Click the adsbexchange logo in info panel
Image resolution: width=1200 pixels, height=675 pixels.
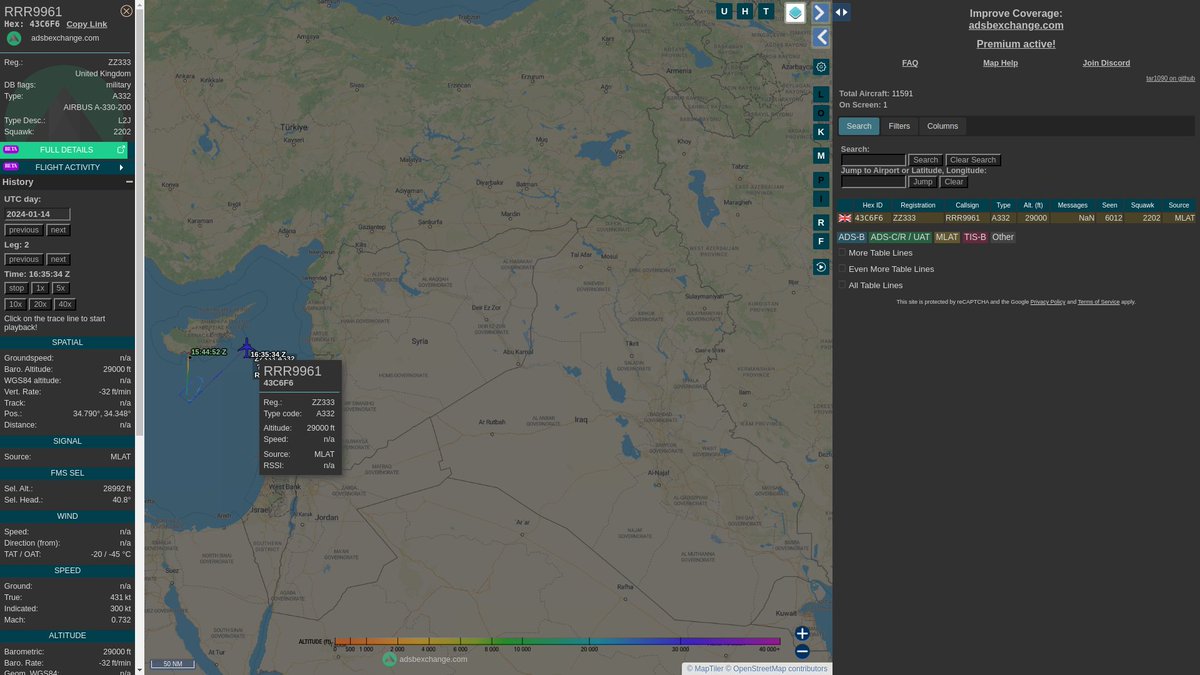(x=14, y=38)
